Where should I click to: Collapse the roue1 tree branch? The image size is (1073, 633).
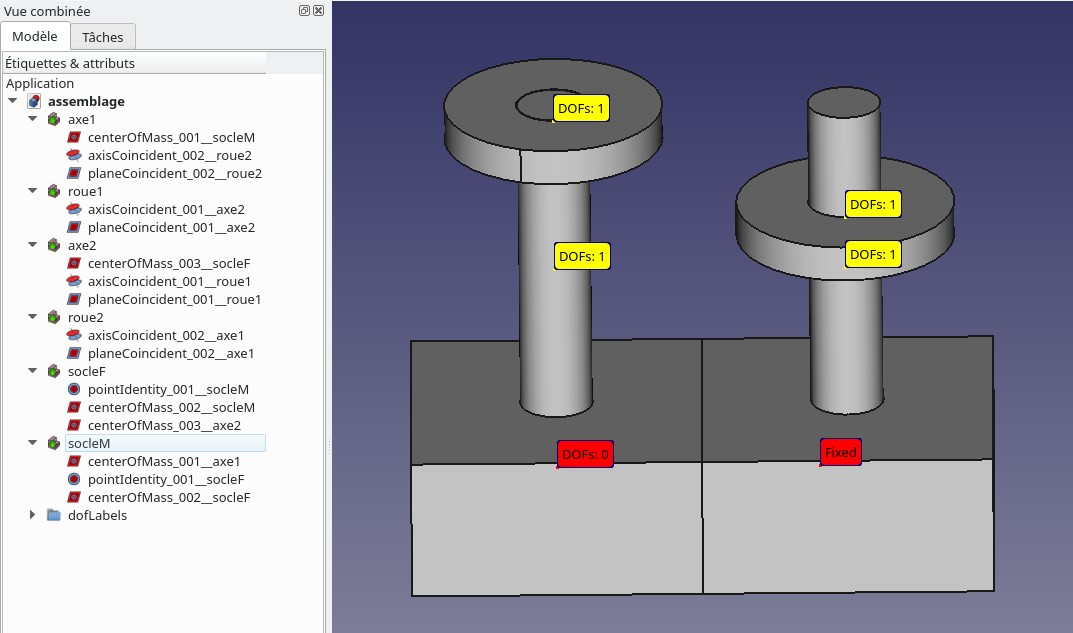coord(32,191)
